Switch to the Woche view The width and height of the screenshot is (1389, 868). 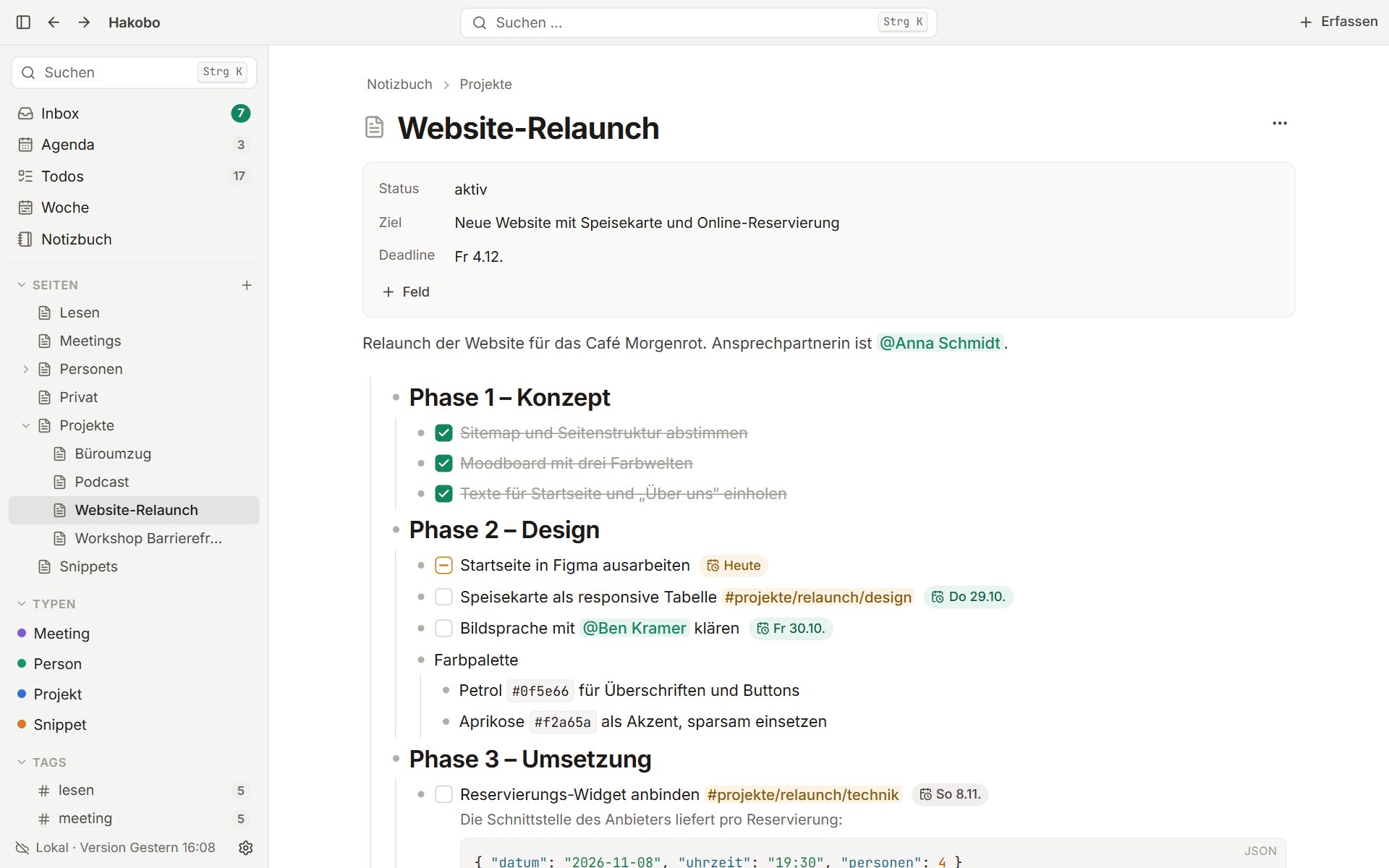pyautogui.click(x=134, y=208)
